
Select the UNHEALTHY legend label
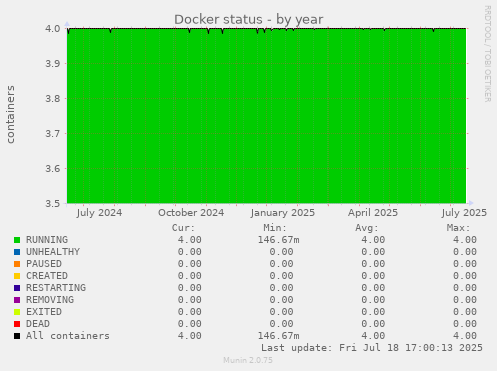pyautogui.click(x=53, y=252)
